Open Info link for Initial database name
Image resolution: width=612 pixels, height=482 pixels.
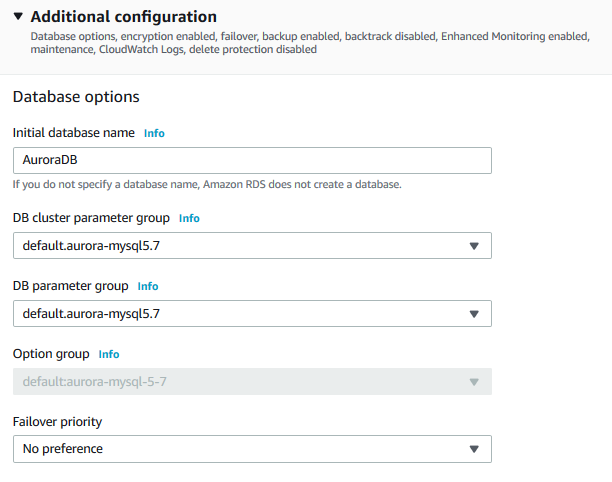point(154,133)
